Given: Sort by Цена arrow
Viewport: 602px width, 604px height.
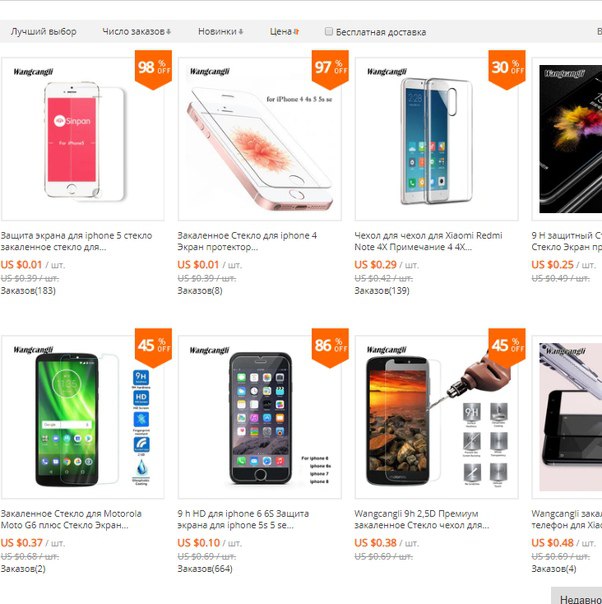Looking at the screenshot, I should (296, 32).
